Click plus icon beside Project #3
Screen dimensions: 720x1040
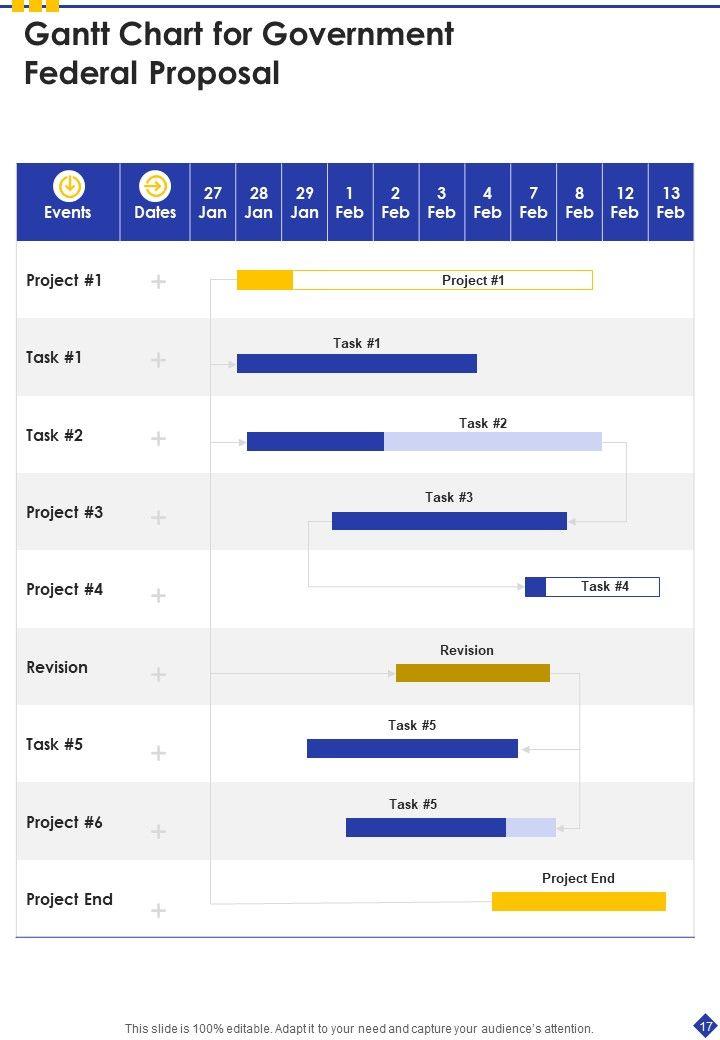[158, 517]
